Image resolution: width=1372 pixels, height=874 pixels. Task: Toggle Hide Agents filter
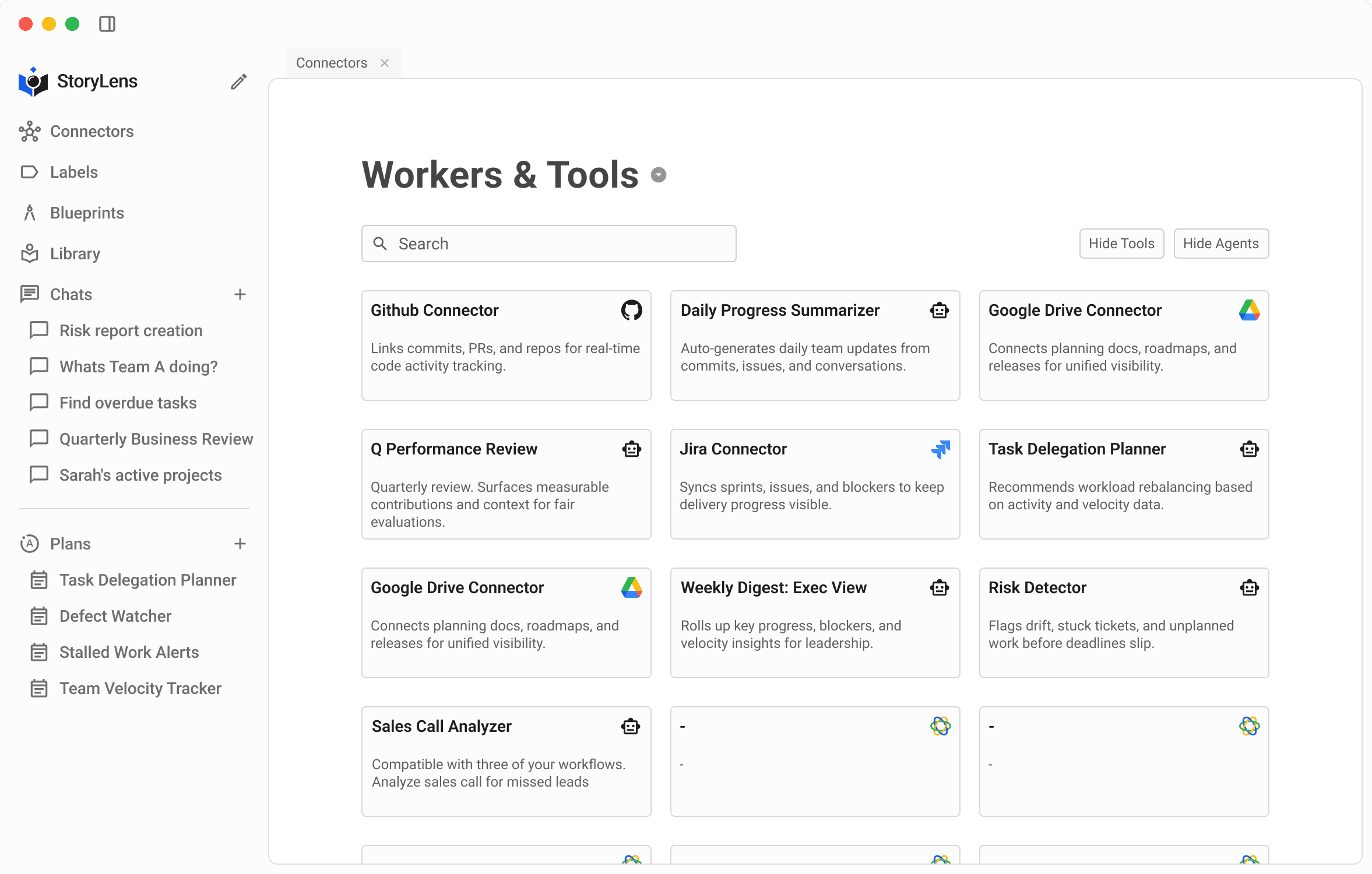point(1220,244)
